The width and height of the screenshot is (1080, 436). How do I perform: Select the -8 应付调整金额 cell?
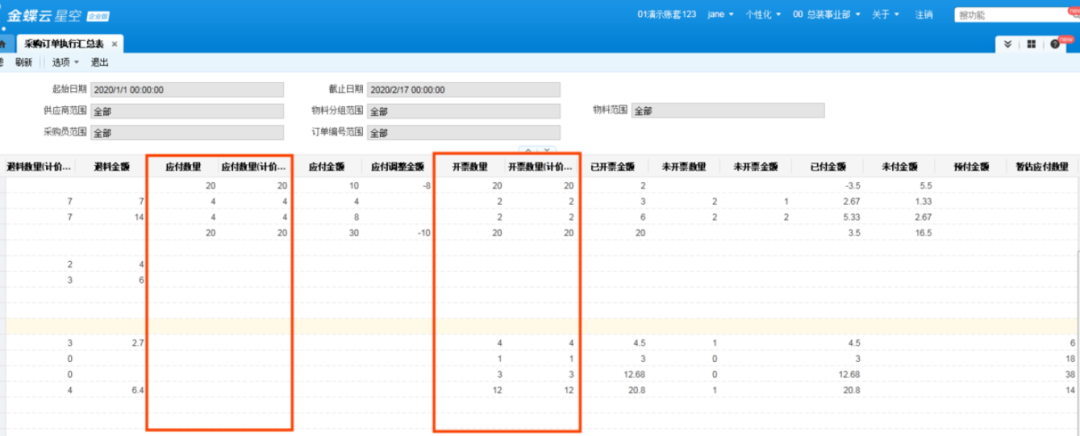[x=397, y=185]
